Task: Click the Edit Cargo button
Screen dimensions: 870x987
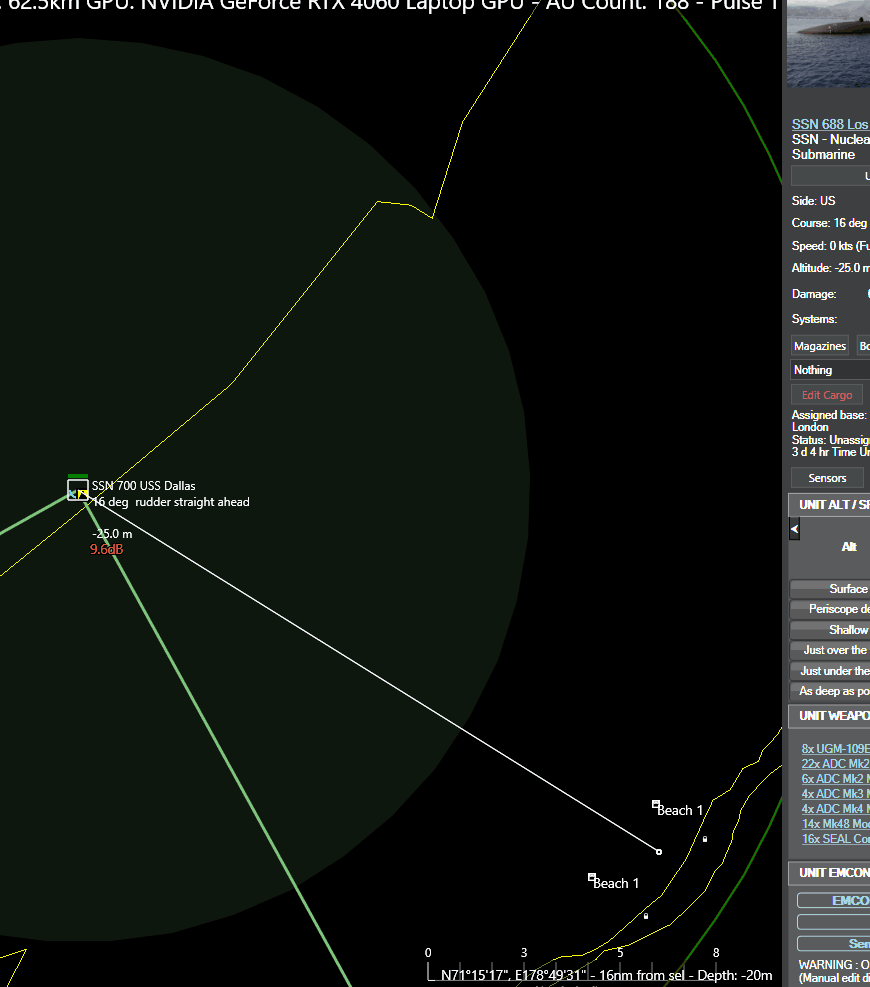Action: 827,395
